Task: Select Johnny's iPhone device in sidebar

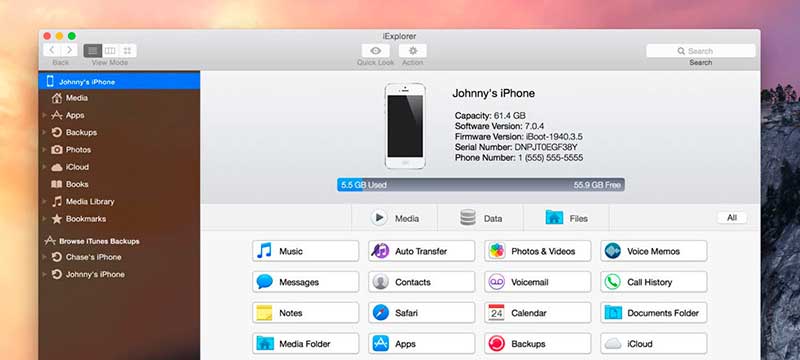Action: tap(119, 81)
